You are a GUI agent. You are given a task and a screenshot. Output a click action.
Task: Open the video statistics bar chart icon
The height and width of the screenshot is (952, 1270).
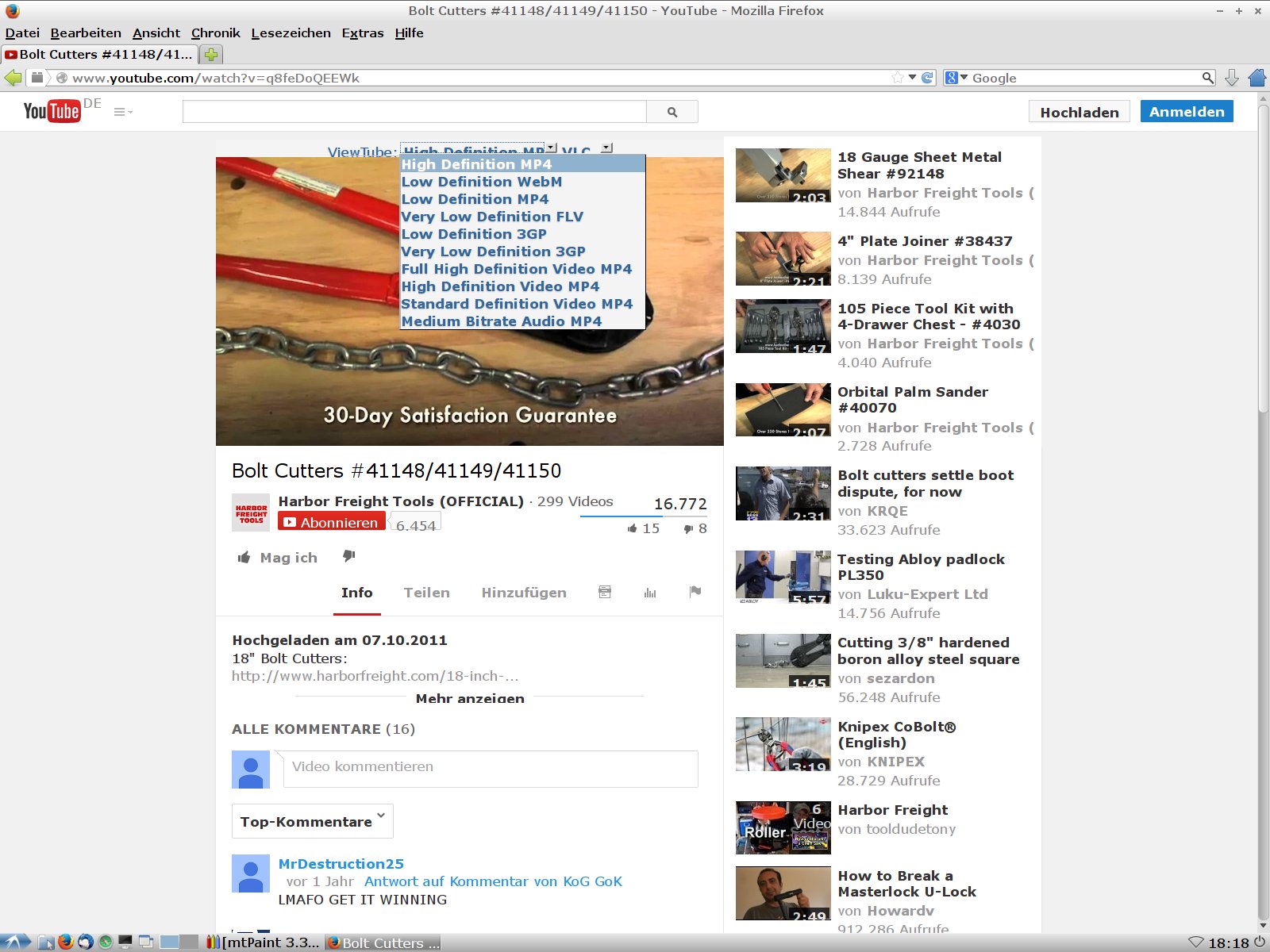coord(650,593)
